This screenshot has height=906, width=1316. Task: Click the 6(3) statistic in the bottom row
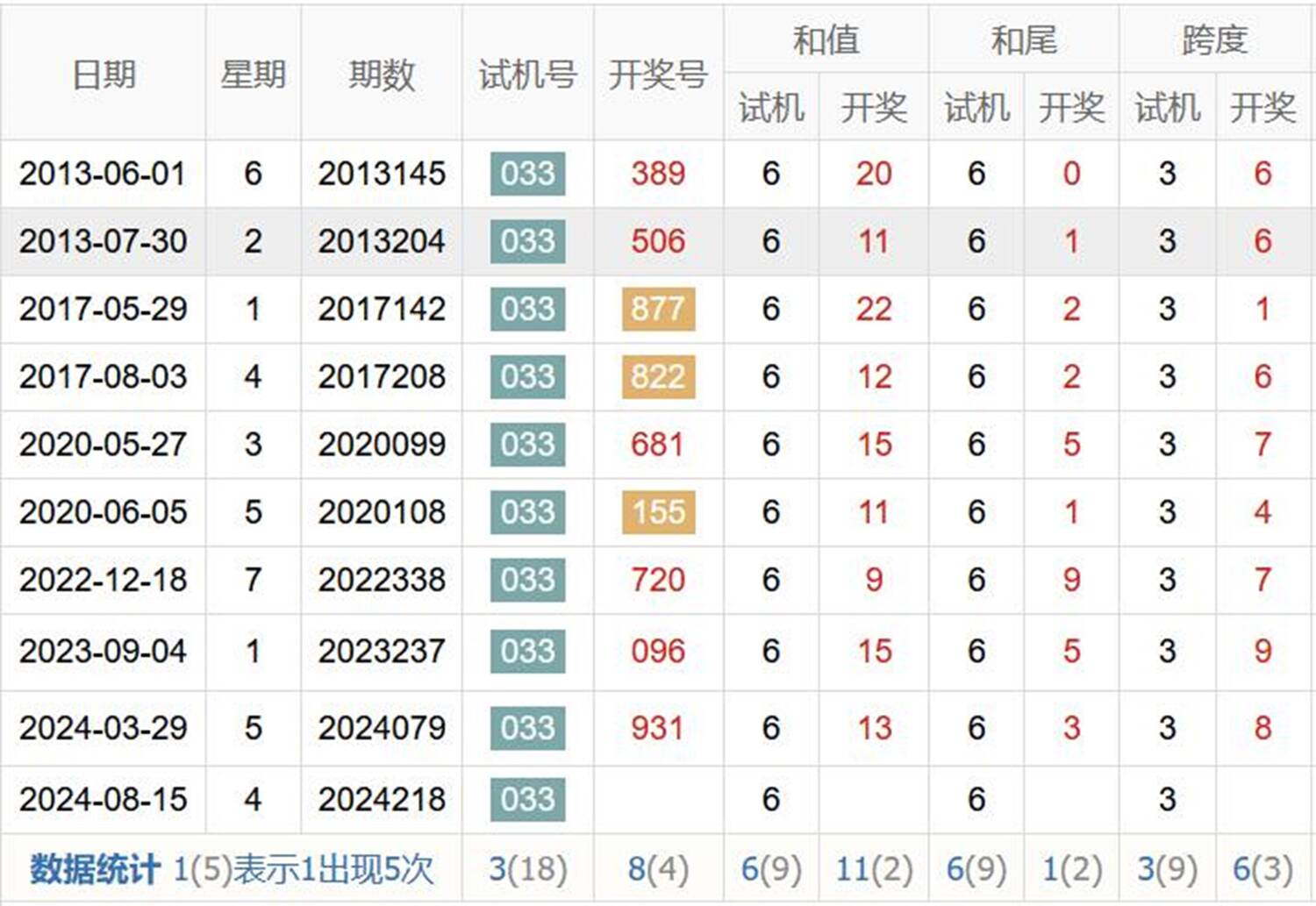(x=1262, y=869)
